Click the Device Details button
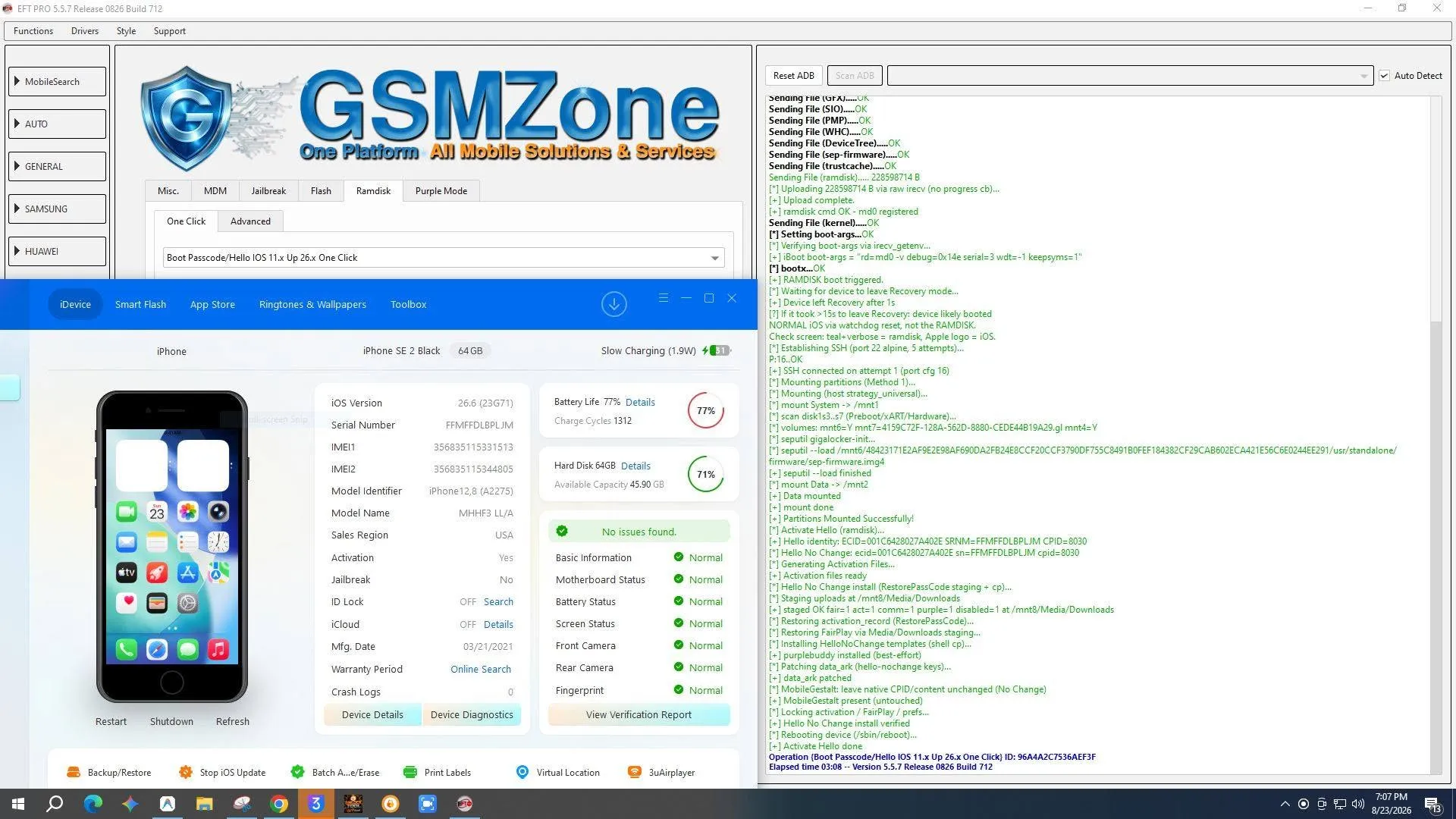 pos(372,714)
